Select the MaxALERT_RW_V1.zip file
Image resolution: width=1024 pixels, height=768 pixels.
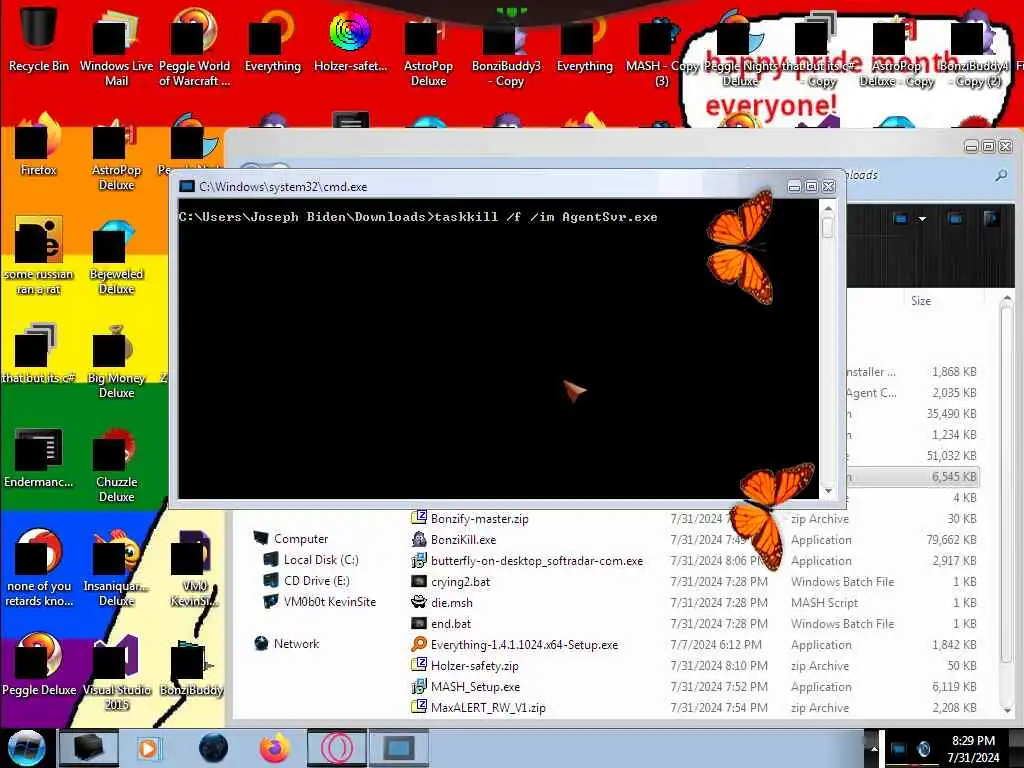(488, 707)
